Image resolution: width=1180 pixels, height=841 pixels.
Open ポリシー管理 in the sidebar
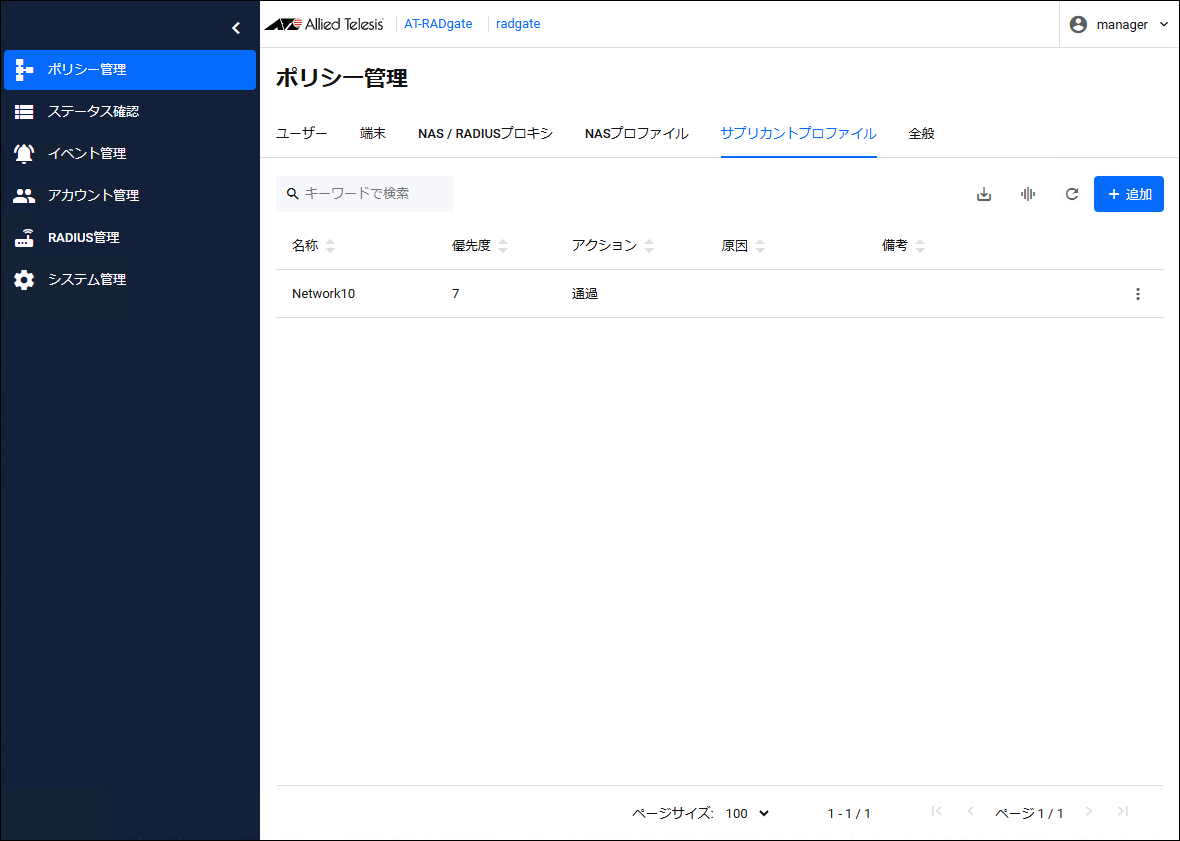pyautogui.click(x=130, y=70)
